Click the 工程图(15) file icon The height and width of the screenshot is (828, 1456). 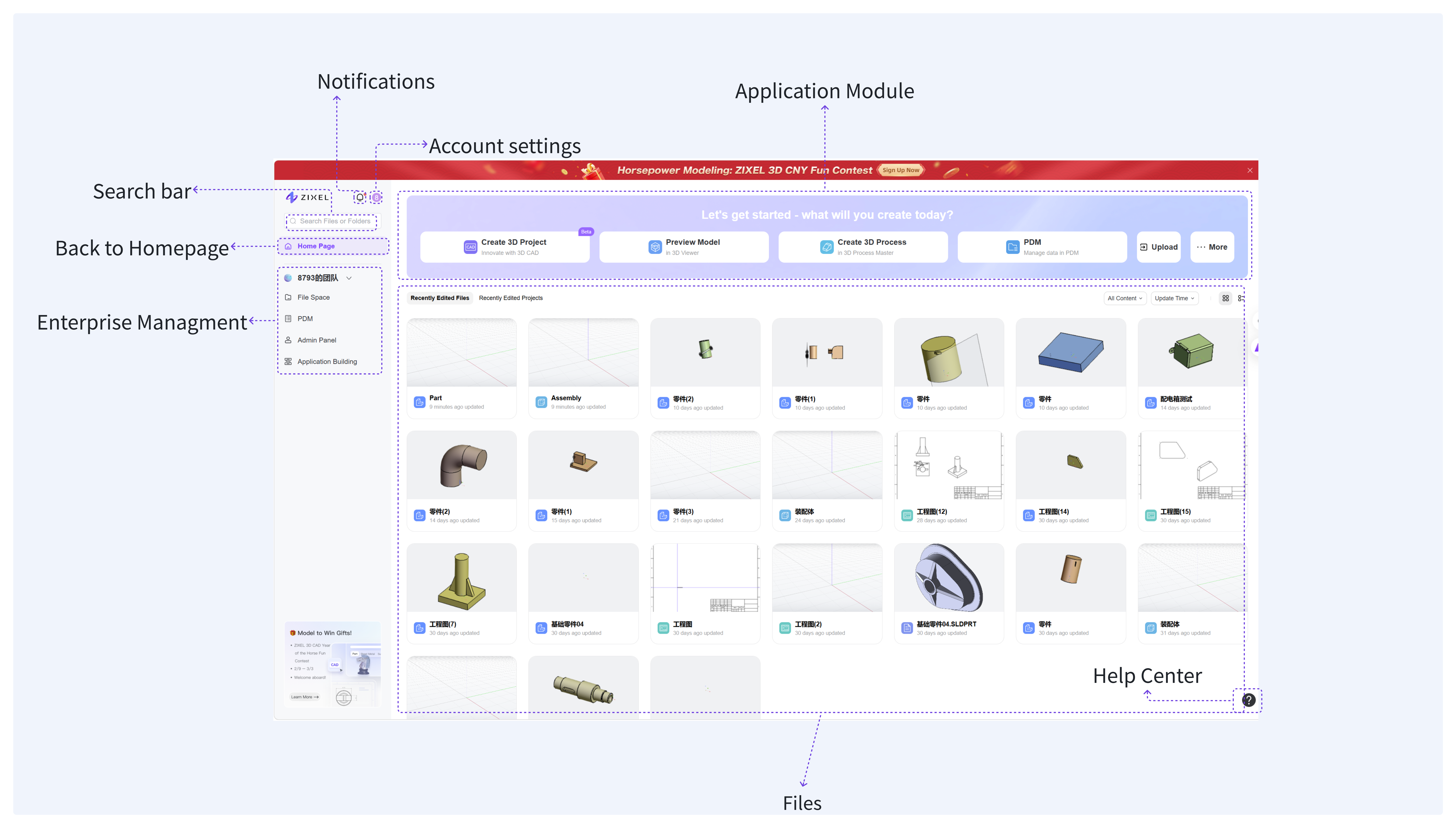click(1151, 515)
